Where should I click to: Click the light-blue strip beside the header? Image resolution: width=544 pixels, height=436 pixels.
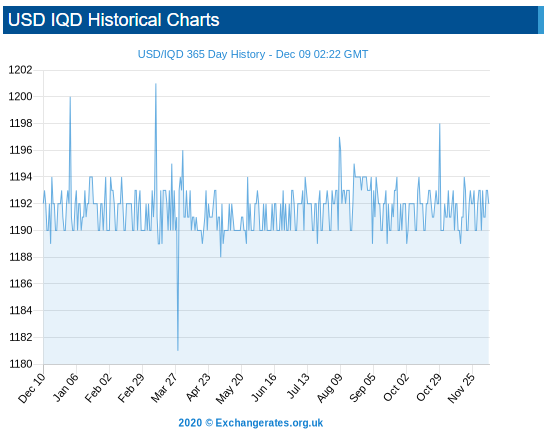point(541,20)
